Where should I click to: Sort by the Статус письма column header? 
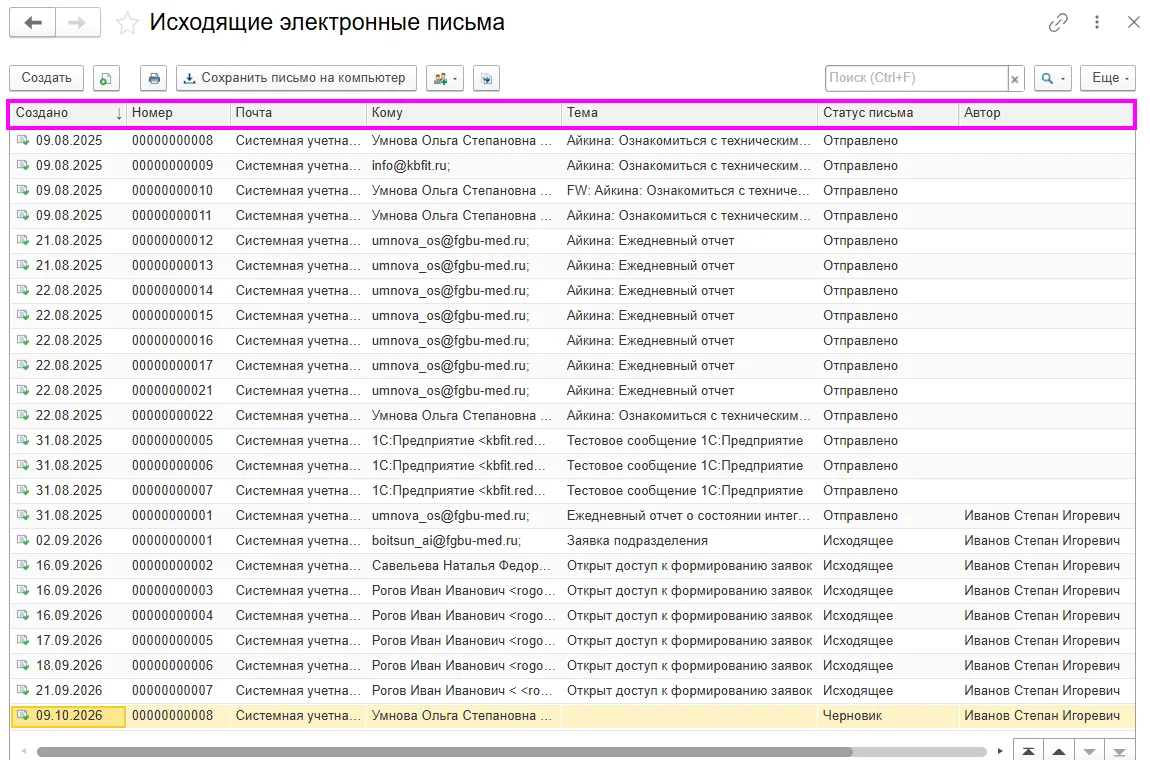click(888, 113)
